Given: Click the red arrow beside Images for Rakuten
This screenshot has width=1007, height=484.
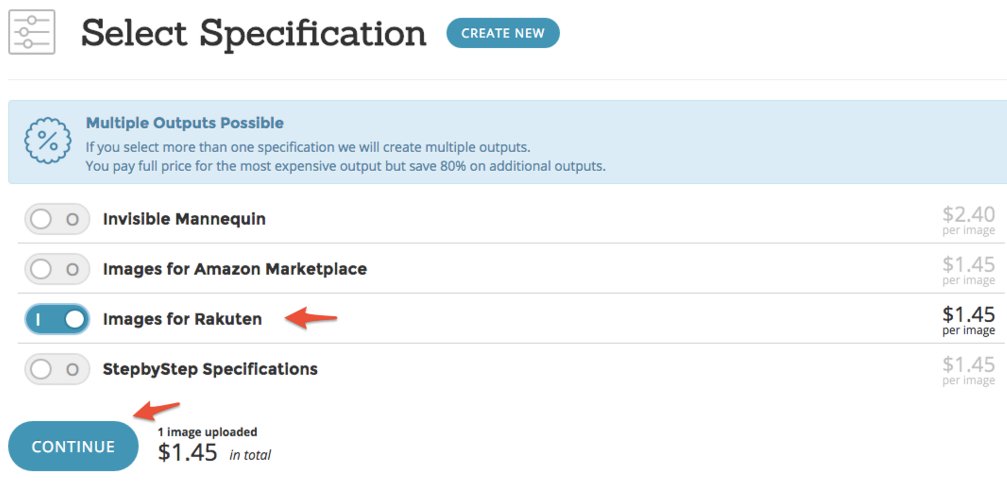Looking at the screenshot, I should pos(311,318).
